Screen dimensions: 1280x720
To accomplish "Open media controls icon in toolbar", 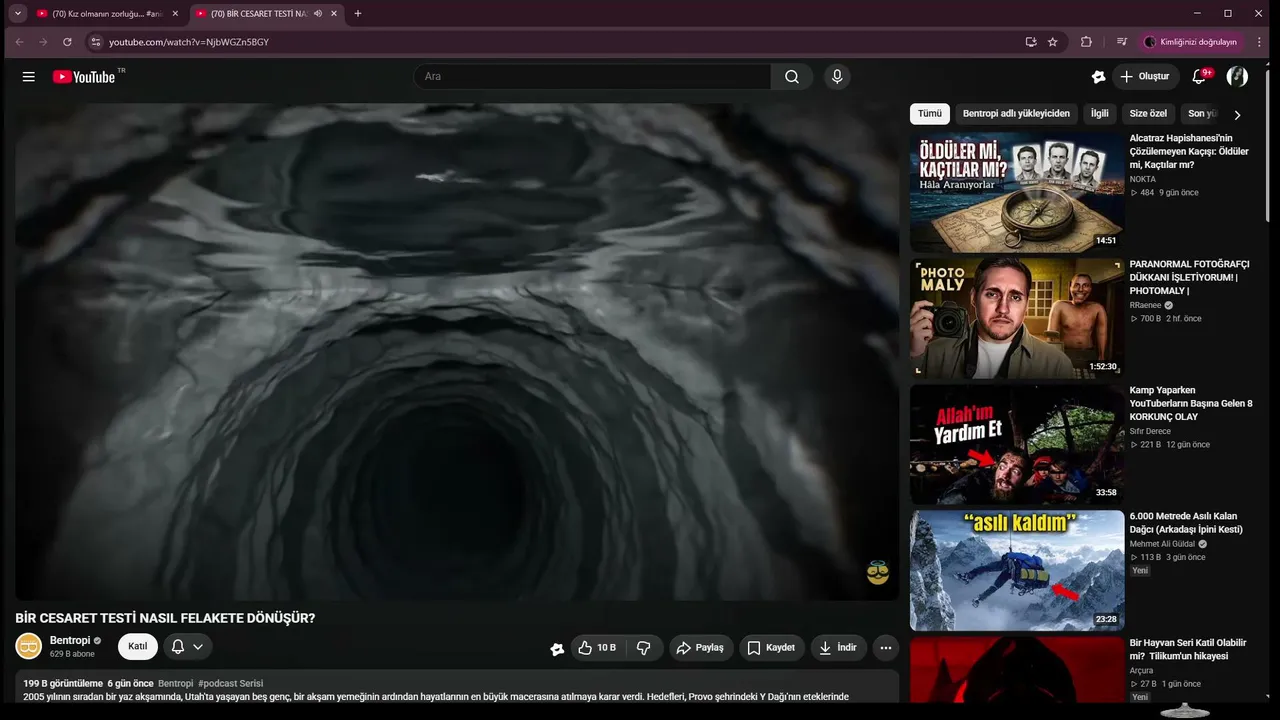I will (1122, 42).
